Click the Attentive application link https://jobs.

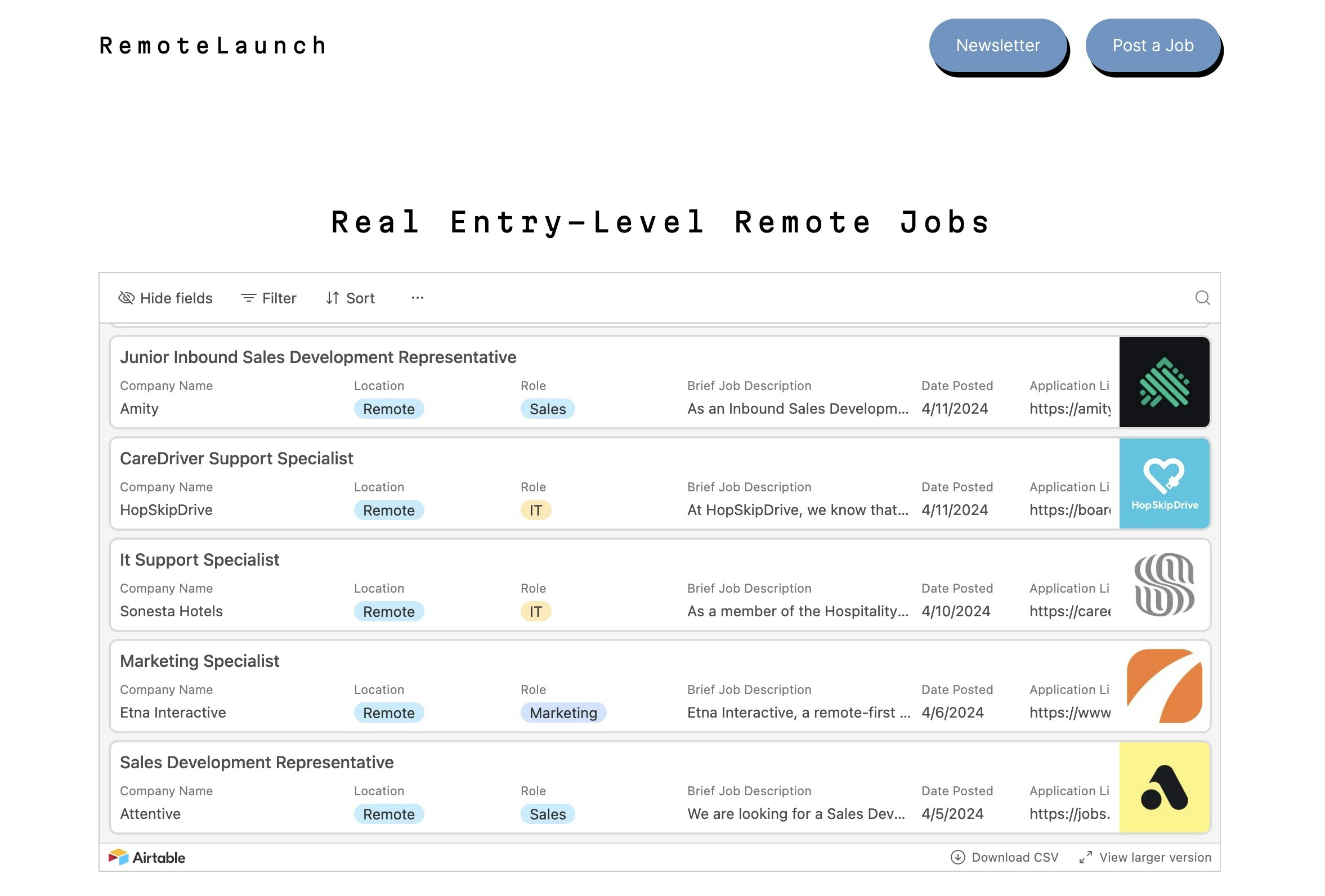[x=1069, y=814]
